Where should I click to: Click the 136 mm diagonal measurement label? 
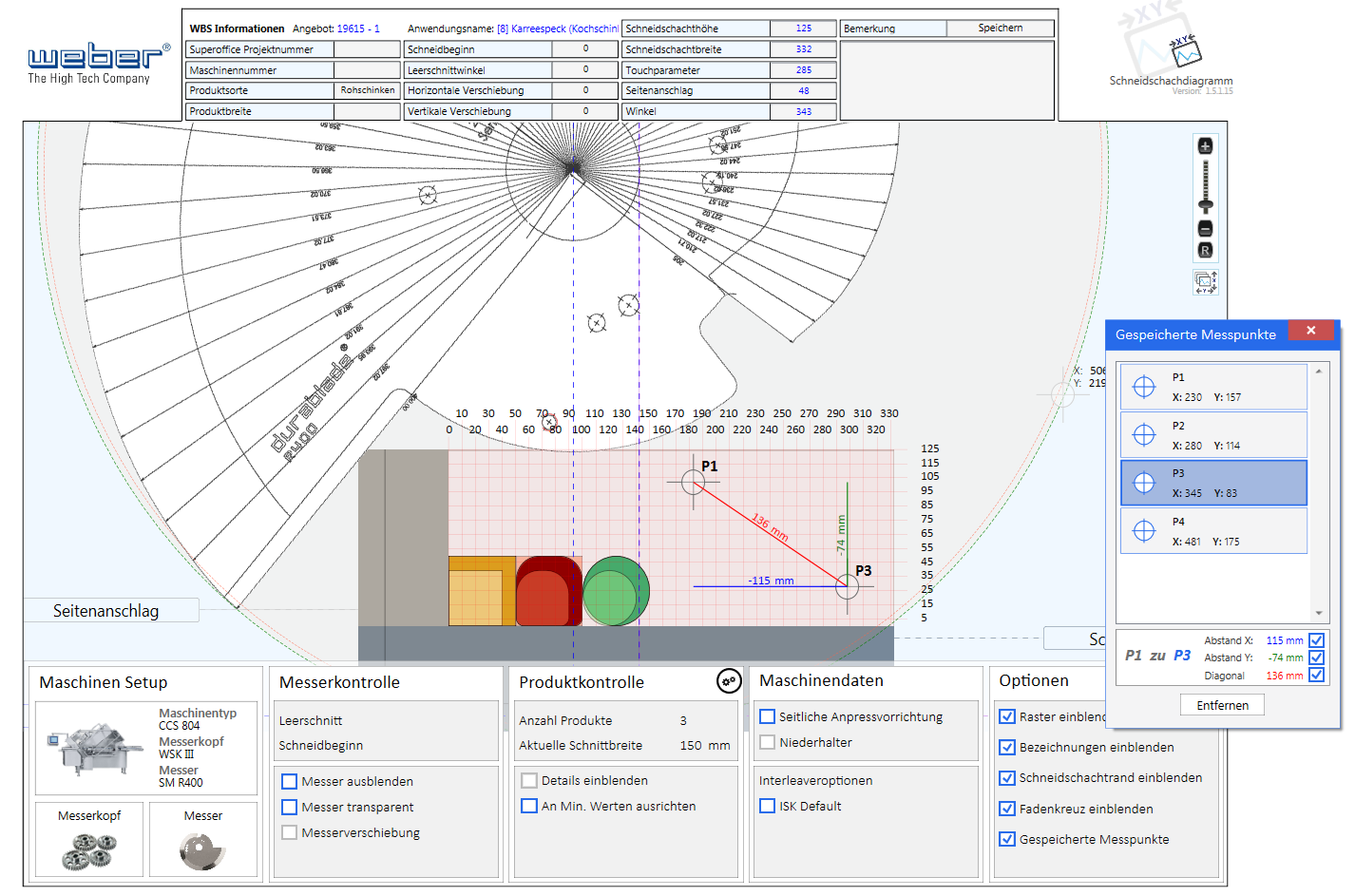770,527
